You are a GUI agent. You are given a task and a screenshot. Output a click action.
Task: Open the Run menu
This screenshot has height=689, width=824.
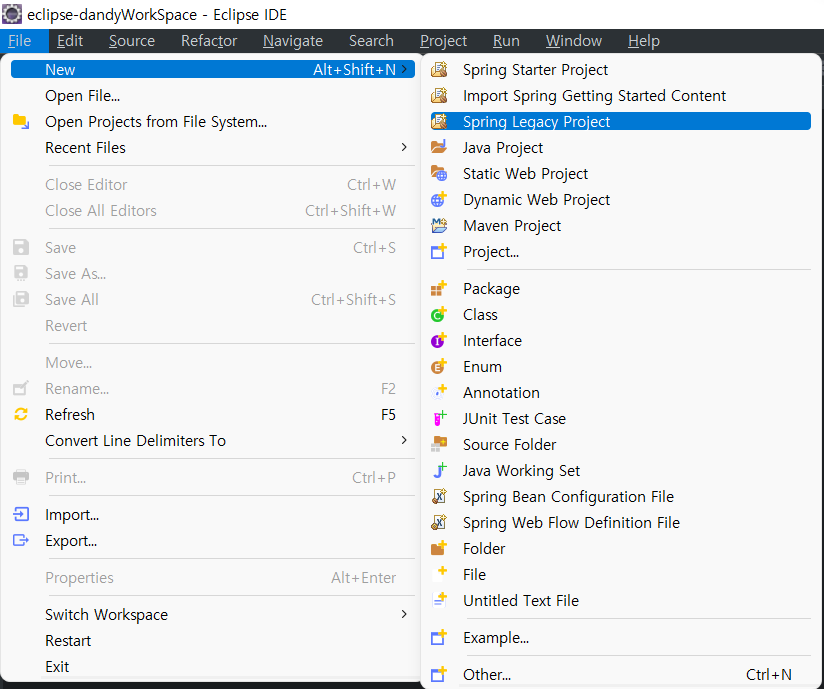(x=506, y=41)
